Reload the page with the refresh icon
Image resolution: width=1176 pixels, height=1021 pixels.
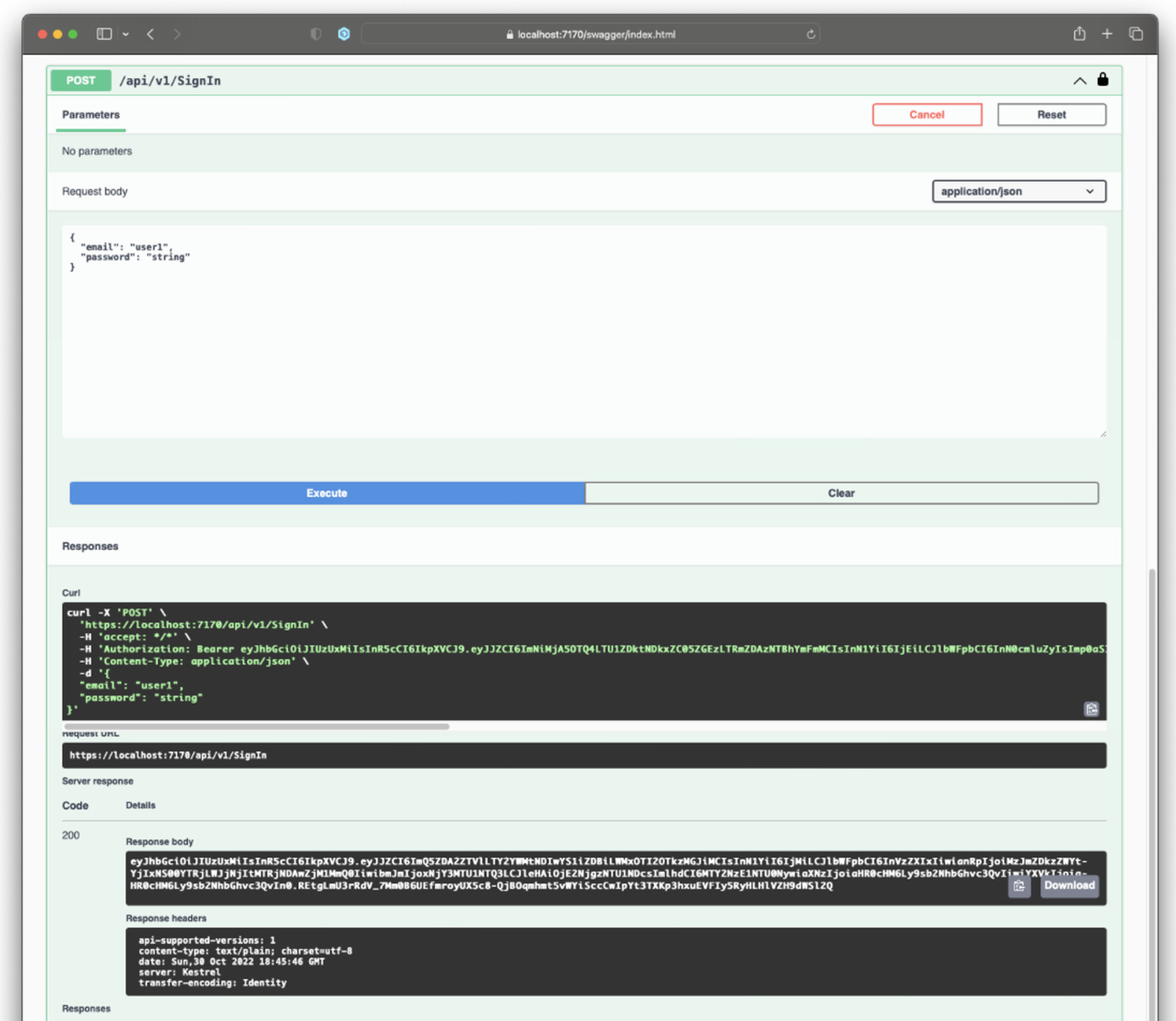(x=811, y=34)
